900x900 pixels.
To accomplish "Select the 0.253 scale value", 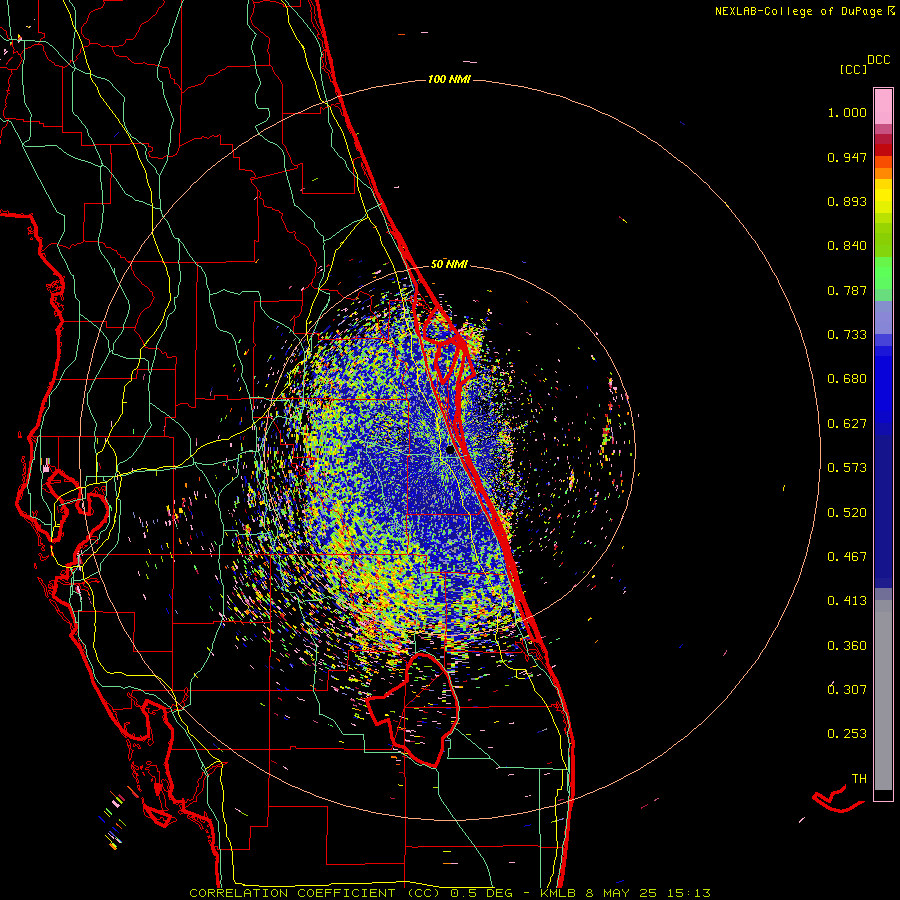I will [x=847, y=734].
